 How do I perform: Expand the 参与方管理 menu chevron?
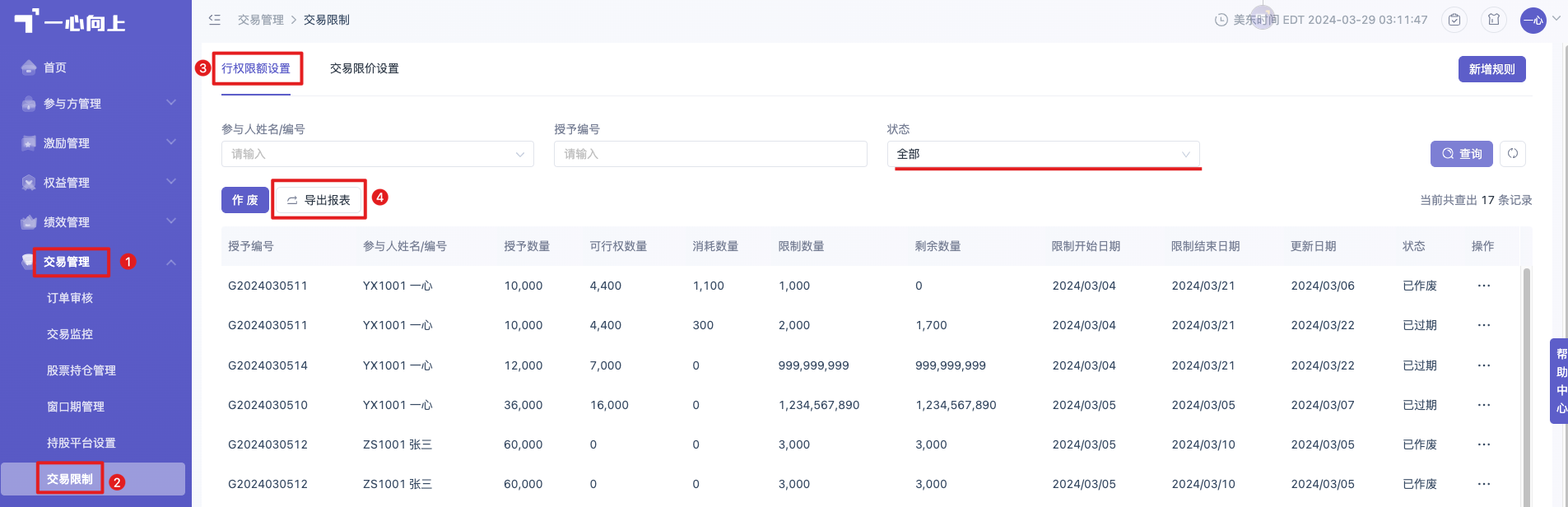pos(171,103)
